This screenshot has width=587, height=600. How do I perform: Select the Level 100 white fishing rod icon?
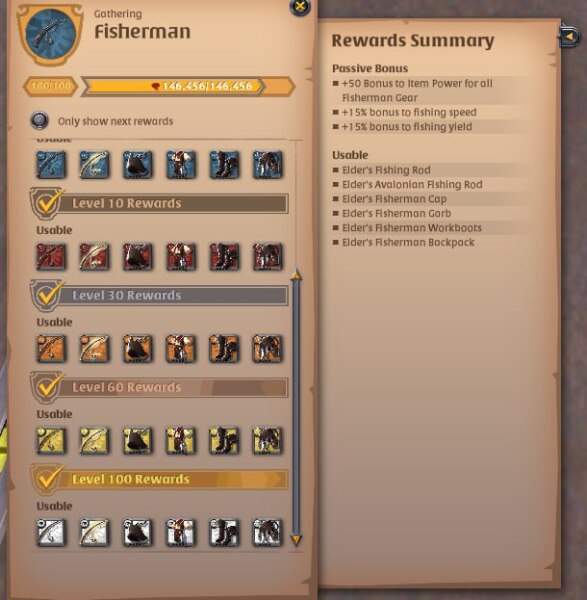coord(51,532)
